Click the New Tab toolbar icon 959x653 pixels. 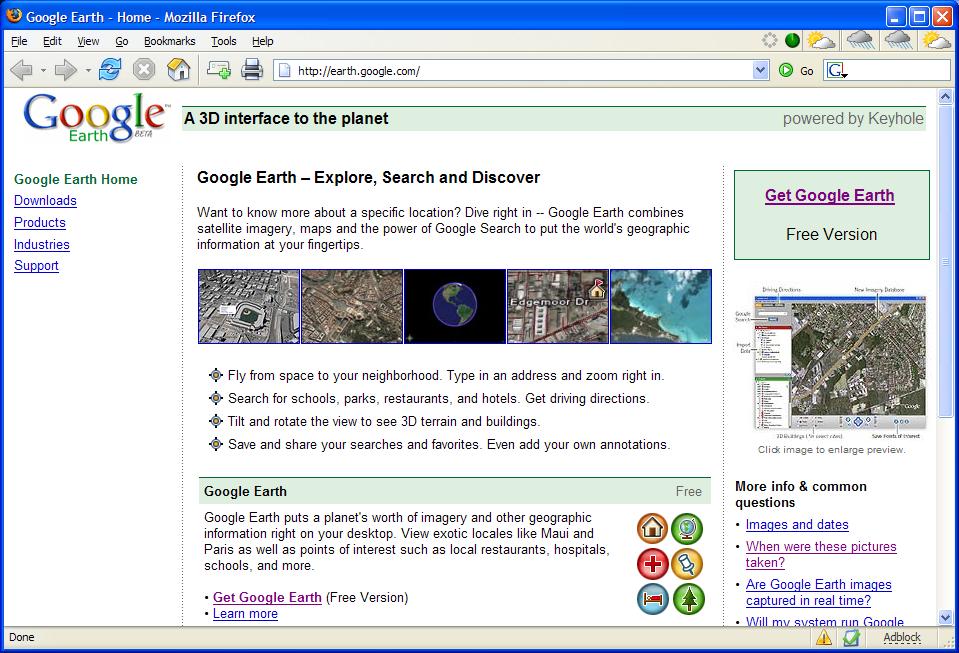click(x=218, y=70)
